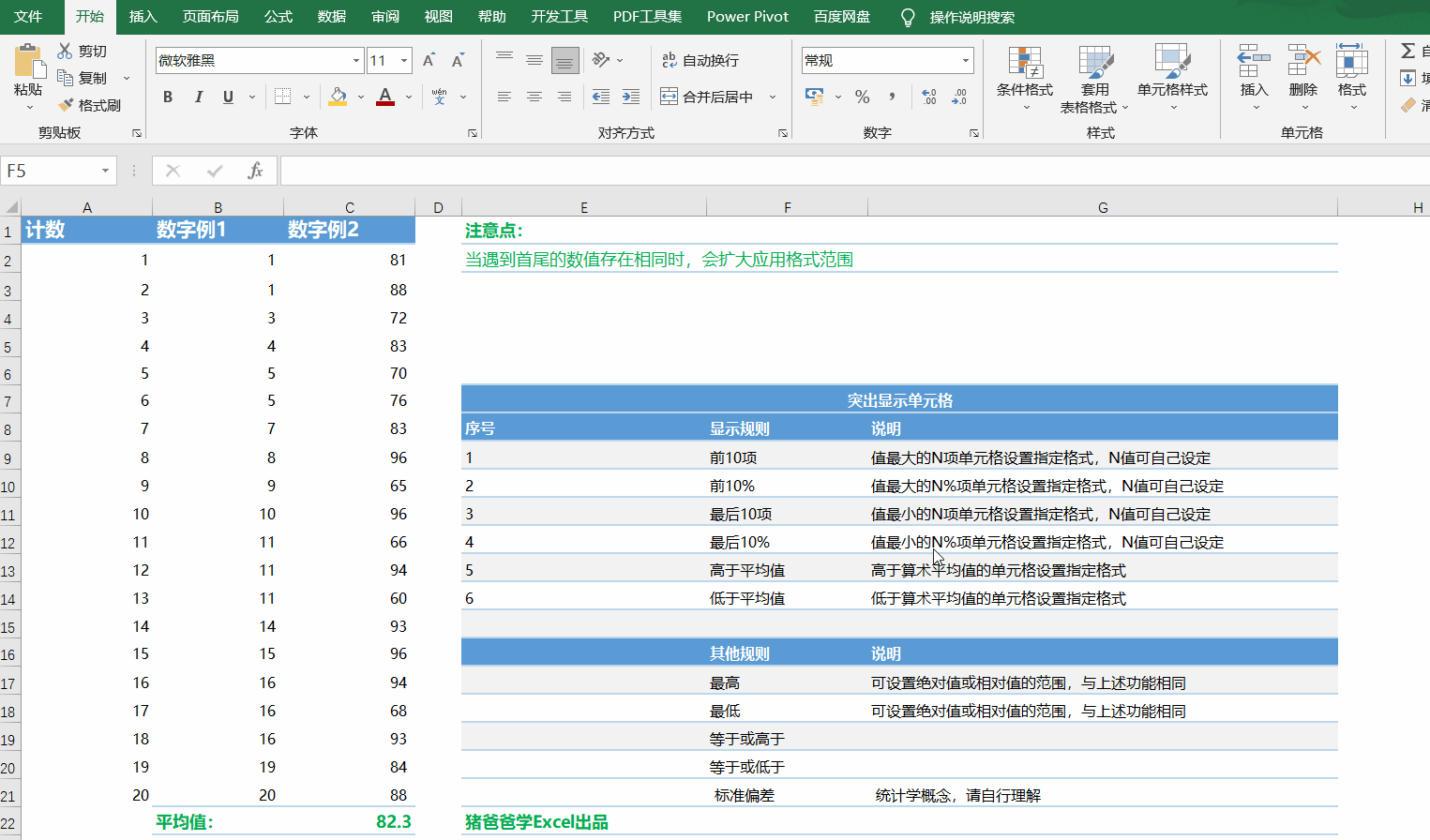Click the Format cells icon
The height and width of the screenshot is (840, 1430).
click(1351, 60)
